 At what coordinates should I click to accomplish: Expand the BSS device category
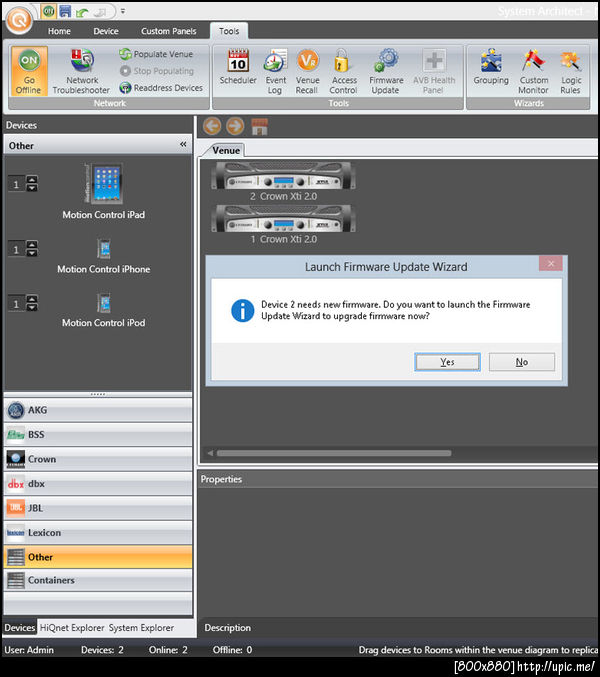[x=98, y=435]
